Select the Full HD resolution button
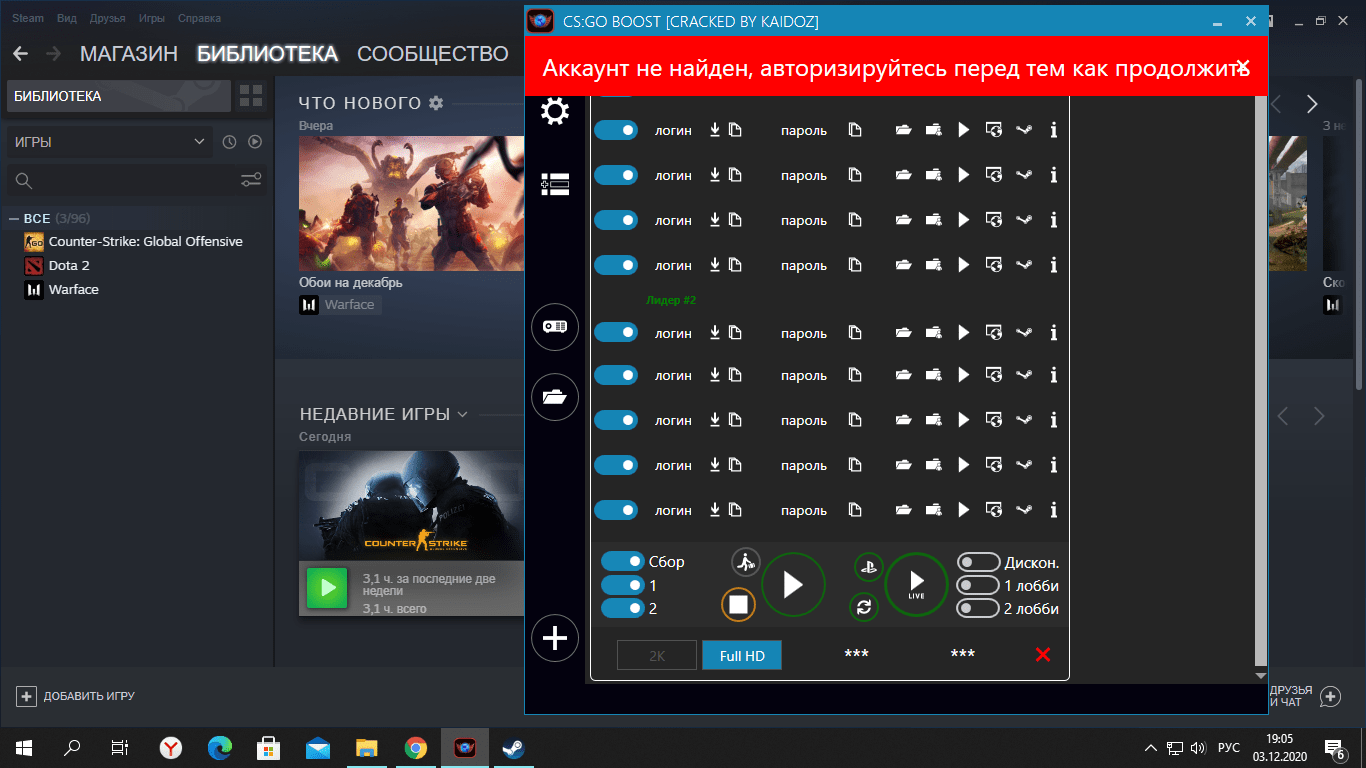Viewport: 1366px width, 768px height. [x=742, y=656]
